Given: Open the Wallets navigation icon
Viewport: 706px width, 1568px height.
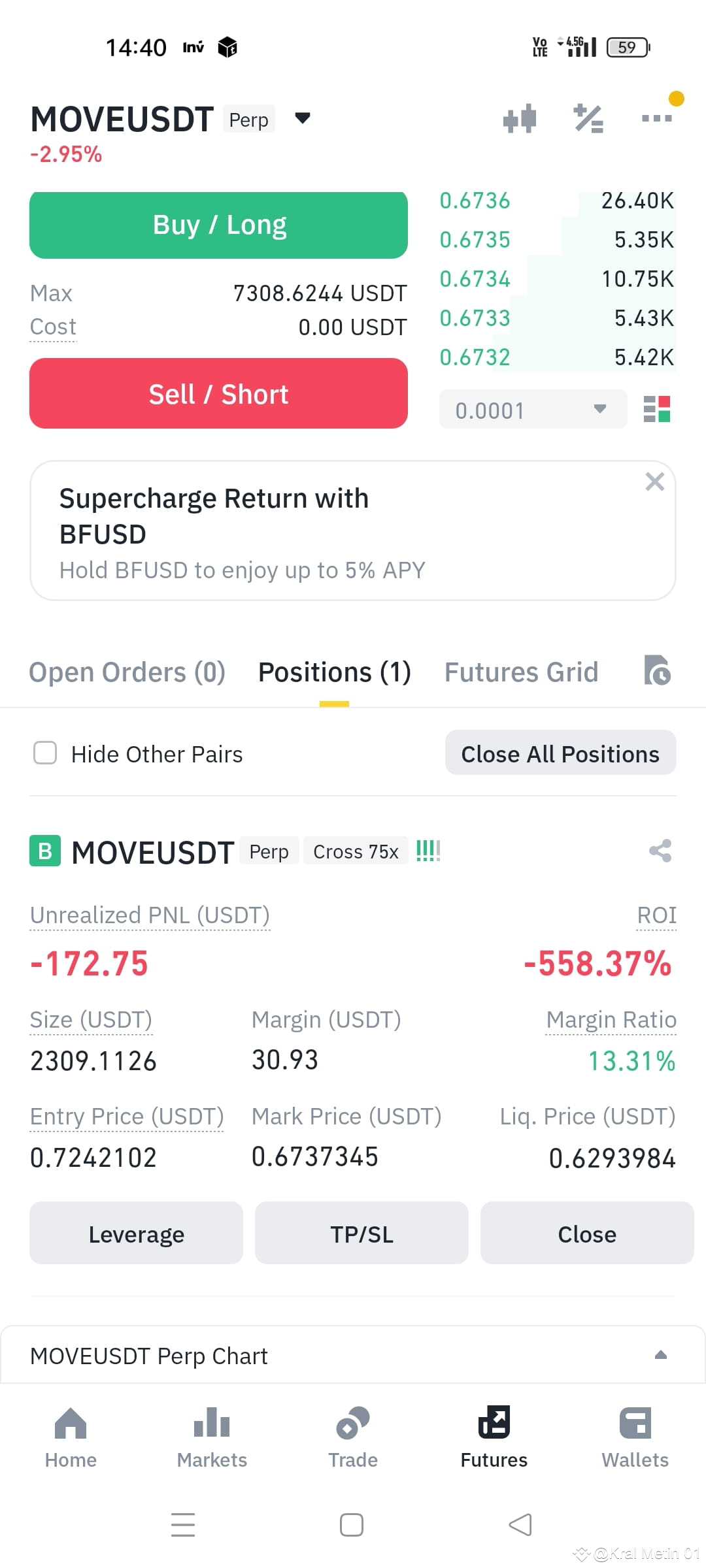Looking at the screenshot, I should point(635,1423).
